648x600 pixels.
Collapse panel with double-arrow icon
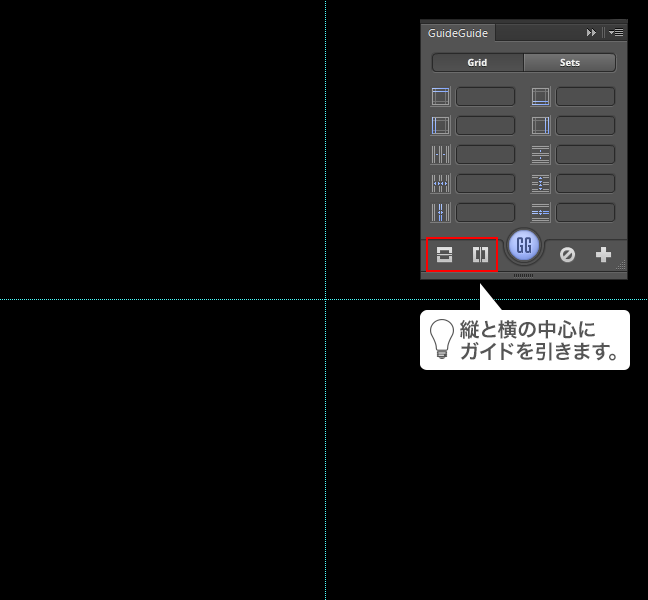592,33
